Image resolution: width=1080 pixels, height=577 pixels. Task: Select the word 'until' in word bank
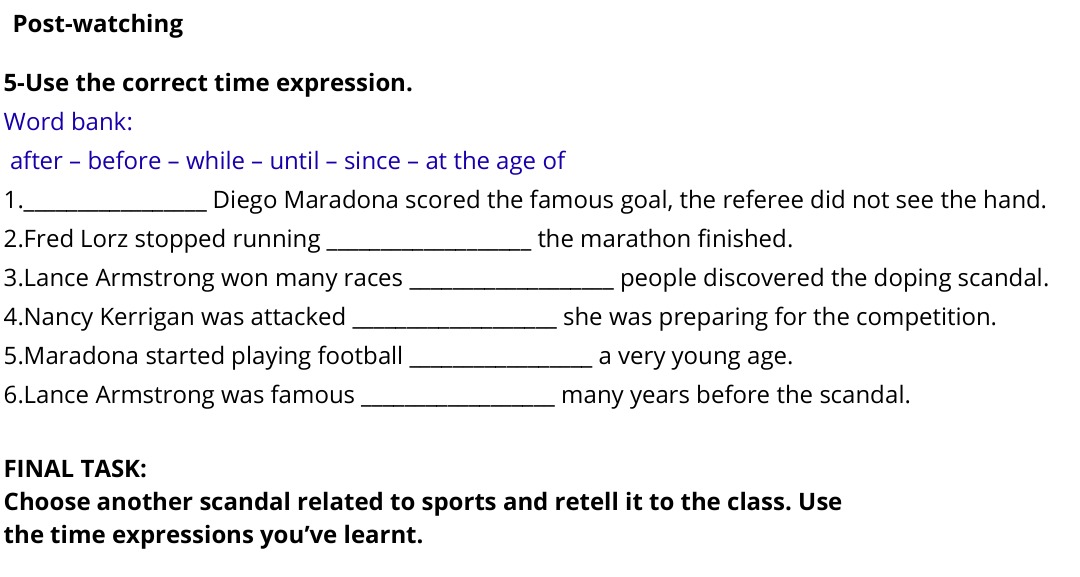coord(294,161)
